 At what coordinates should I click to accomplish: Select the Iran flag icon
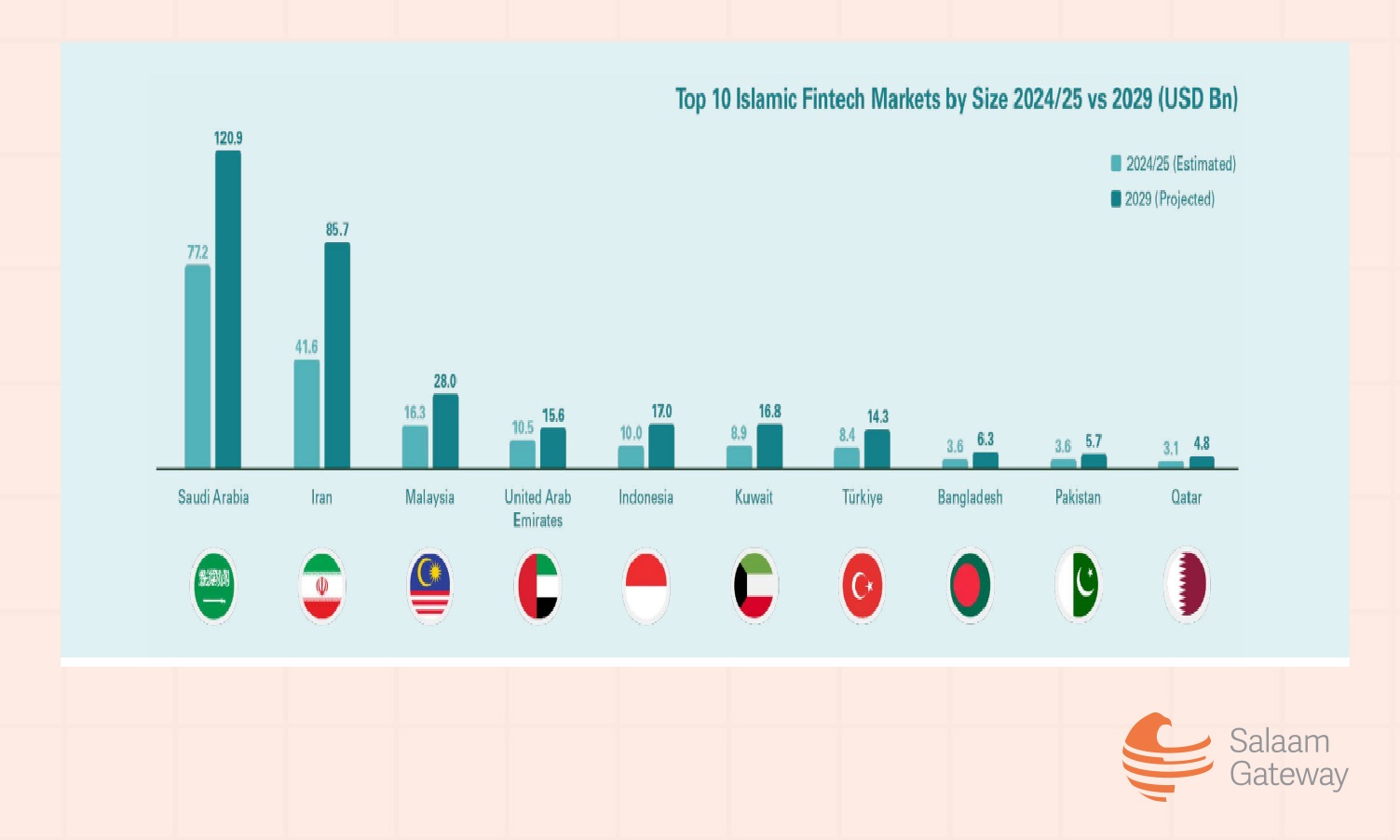(x=322, y=586)
